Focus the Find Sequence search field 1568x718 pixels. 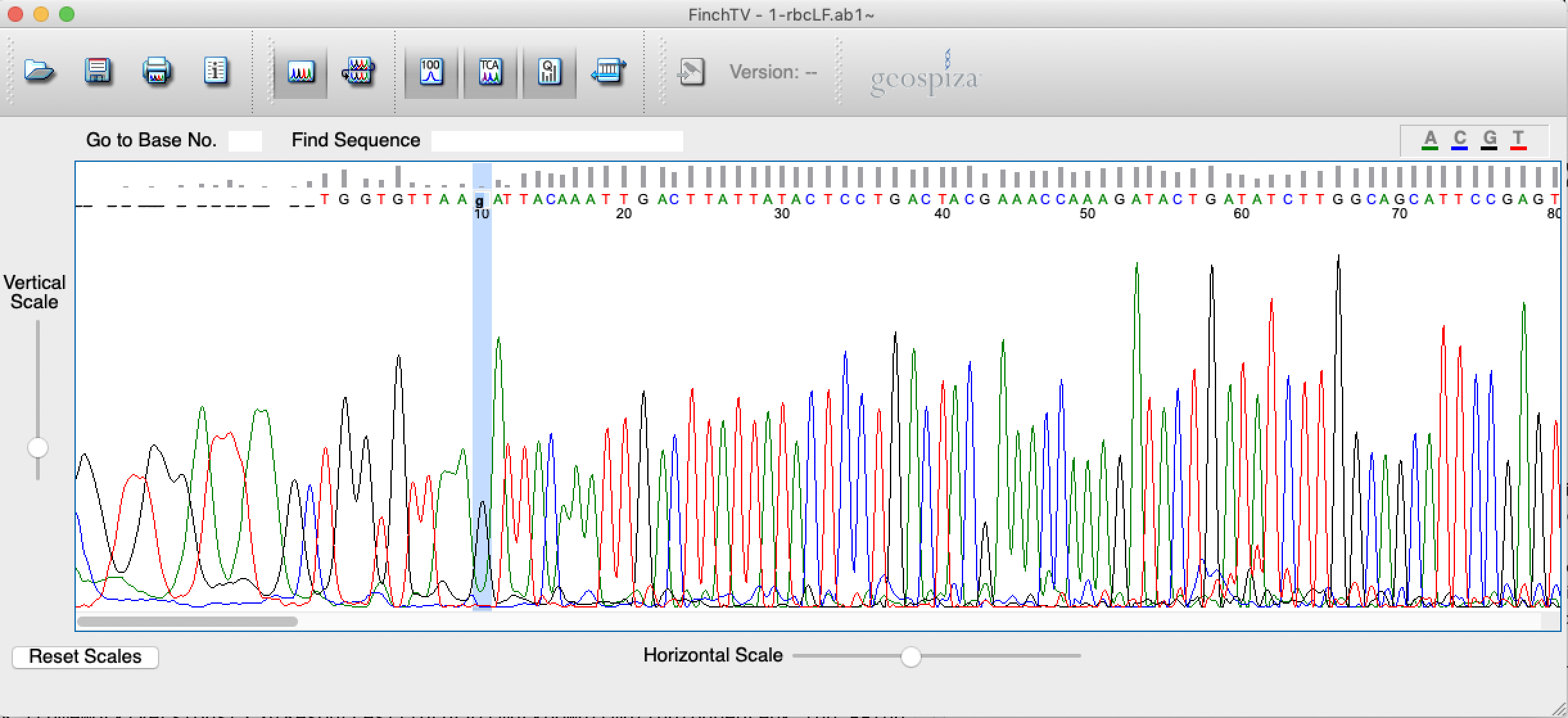557,141
